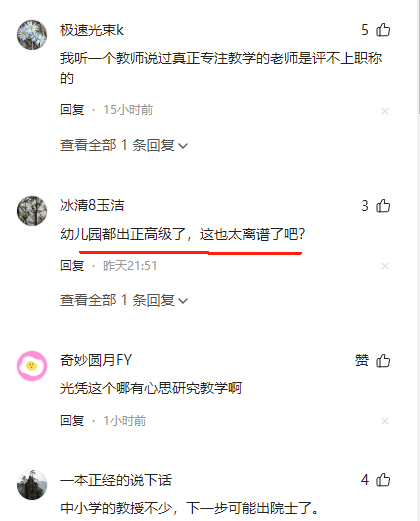This screenshot has height=521, width=420.
Task: Like the comment by 冰清8玉洁
Action: click(383, 206)
